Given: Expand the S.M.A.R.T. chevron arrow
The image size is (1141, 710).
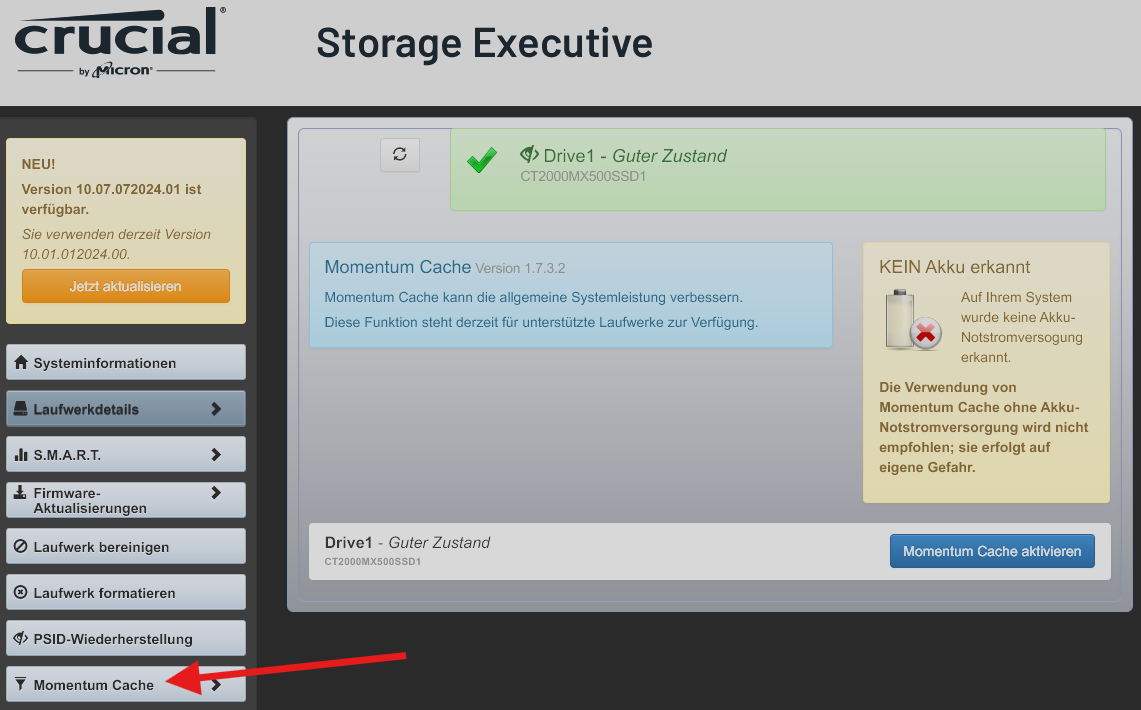Looking at the screenshot, I should pyautogui.click(x=216, y=455).
